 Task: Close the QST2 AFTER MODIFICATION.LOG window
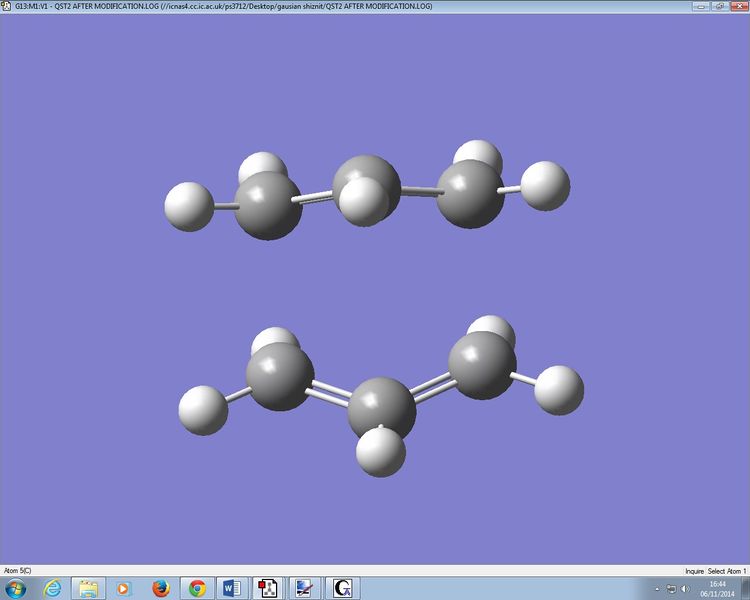coord(738,6)
